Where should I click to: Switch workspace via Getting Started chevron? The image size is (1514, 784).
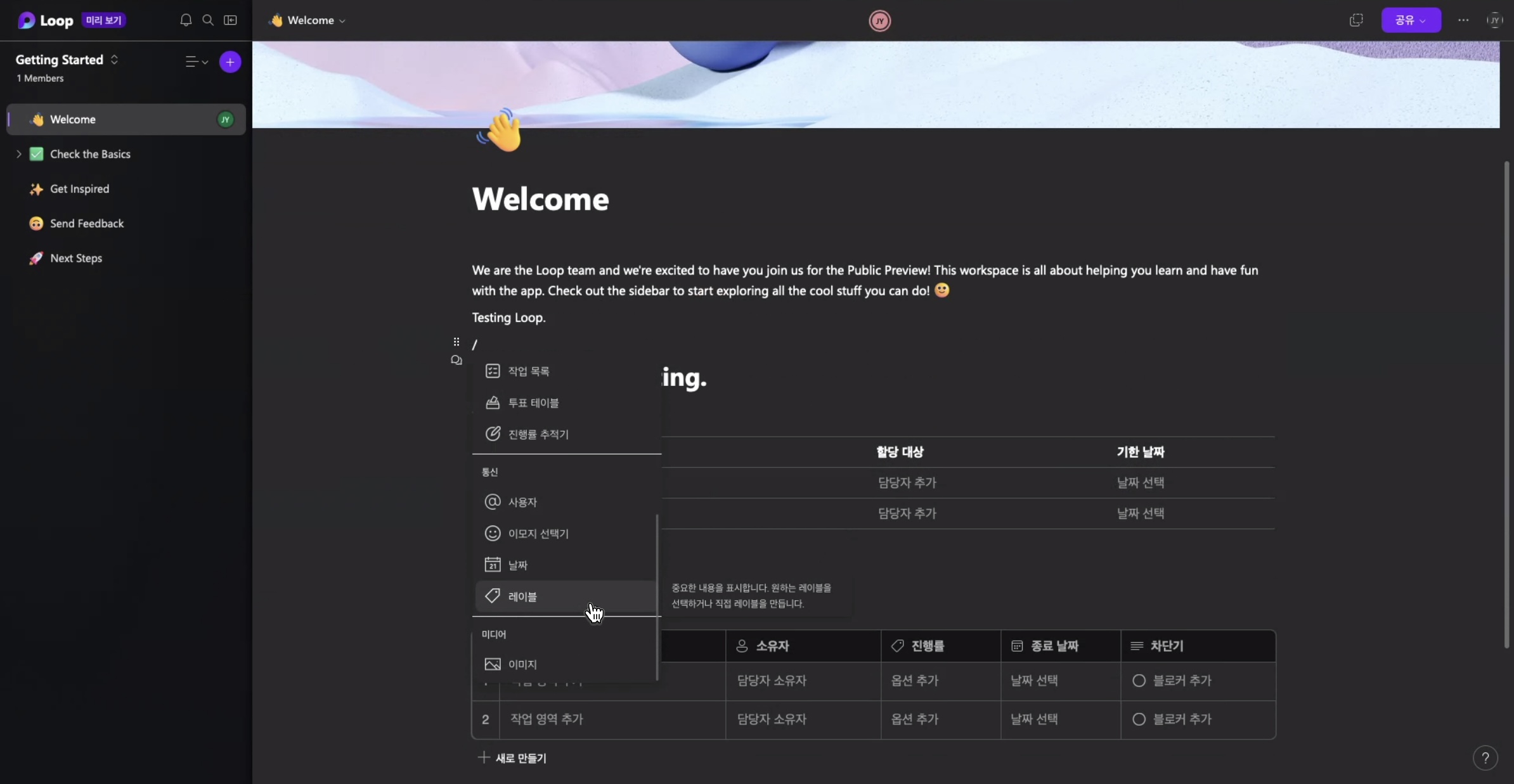point(114,60)
